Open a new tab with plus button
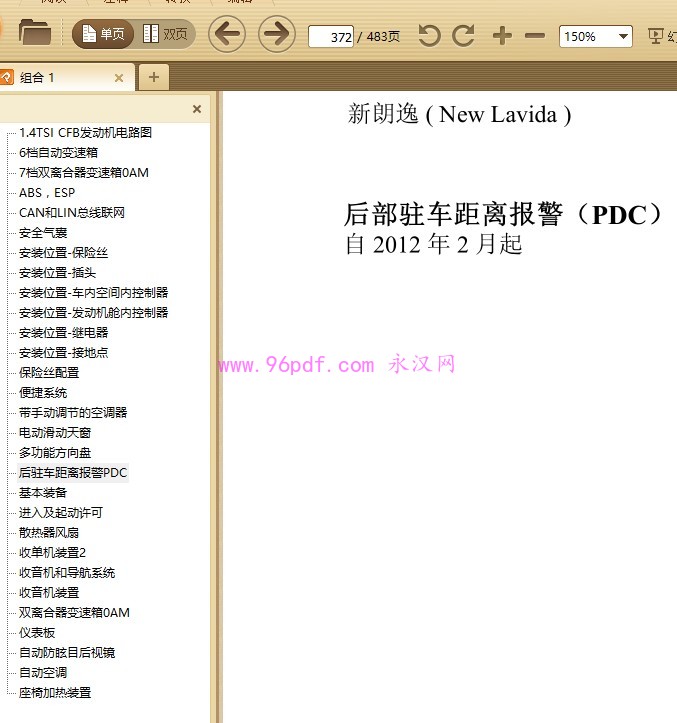677x723 pixels. [154, 77]
